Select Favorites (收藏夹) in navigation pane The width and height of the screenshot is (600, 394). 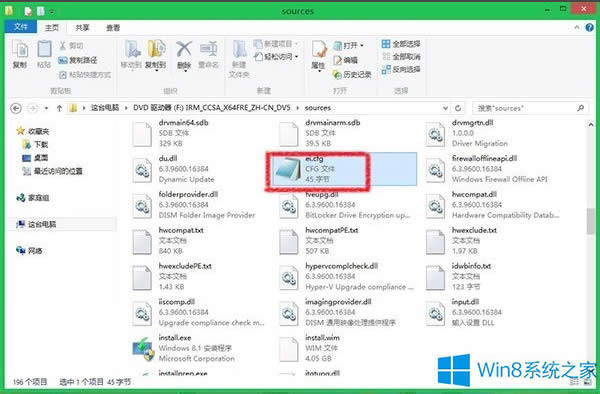coord(33,131)
